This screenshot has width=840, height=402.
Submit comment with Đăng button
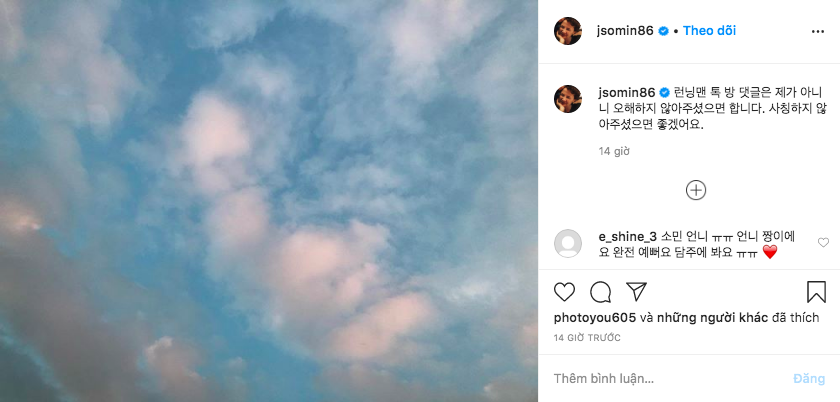809,379
